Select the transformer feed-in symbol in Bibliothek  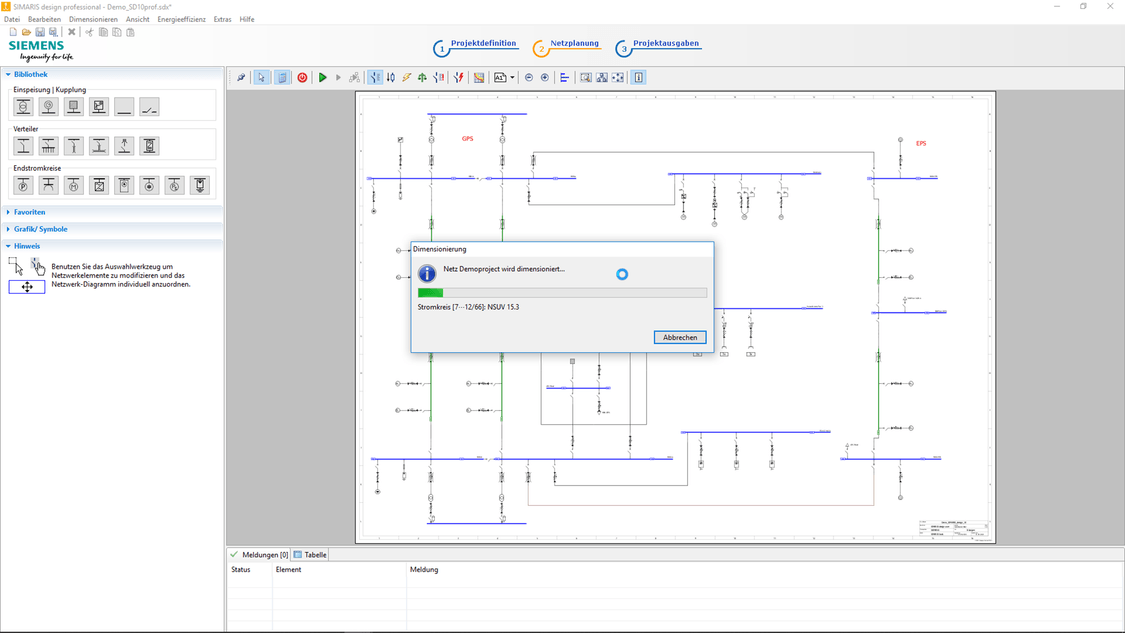coord(23,106)
